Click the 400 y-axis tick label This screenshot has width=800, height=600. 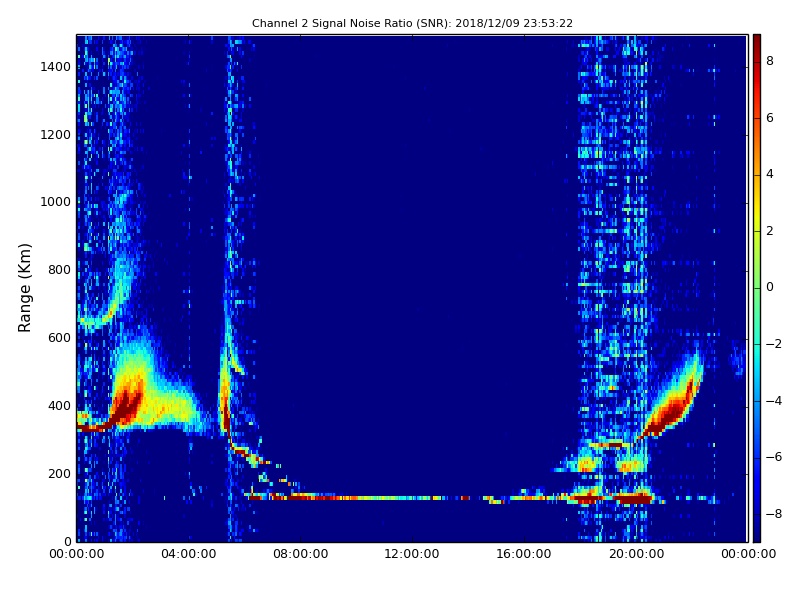(59, 406)
